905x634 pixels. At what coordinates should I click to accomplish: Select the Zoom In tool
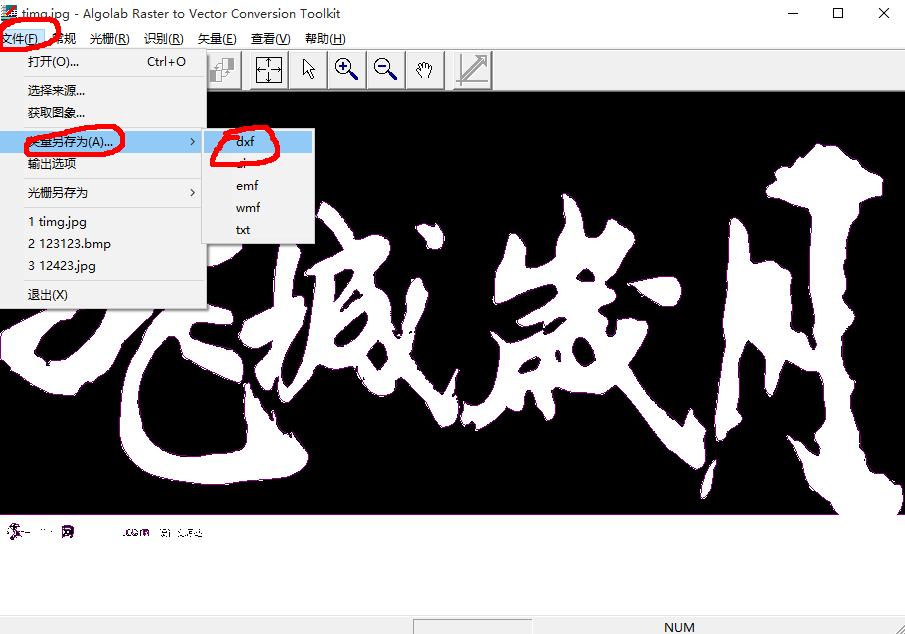tap(346, 69)
